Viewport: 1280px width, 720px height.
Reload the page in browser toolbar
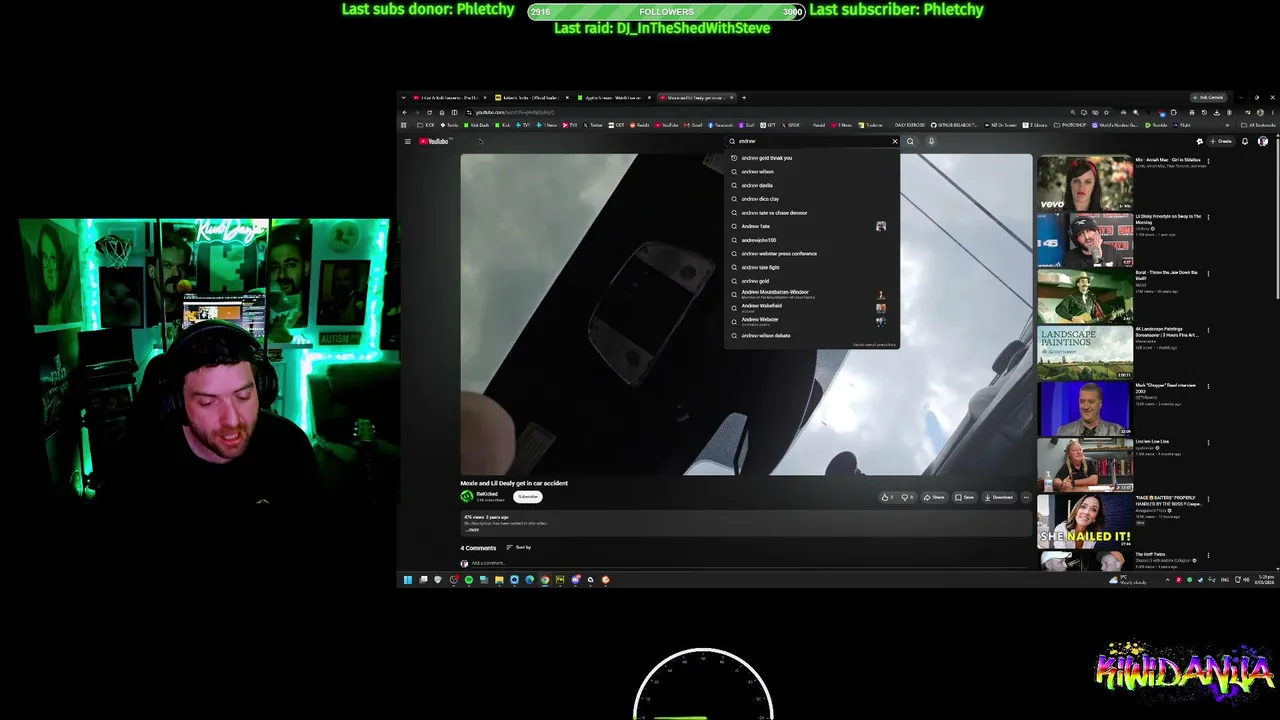pyautogui.click(x=430, y=112)
